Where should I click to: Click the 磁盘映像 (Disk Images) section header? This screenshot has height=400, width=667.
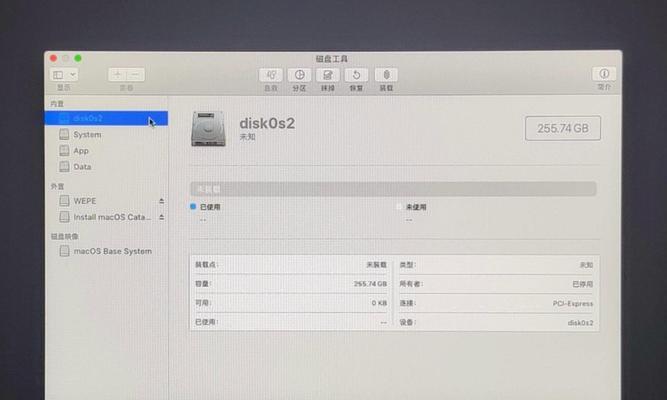65,236
